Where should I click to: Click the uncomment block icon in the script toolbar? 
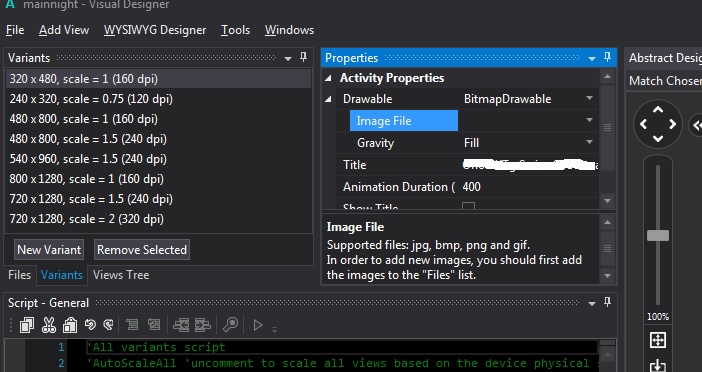point(154,325)
